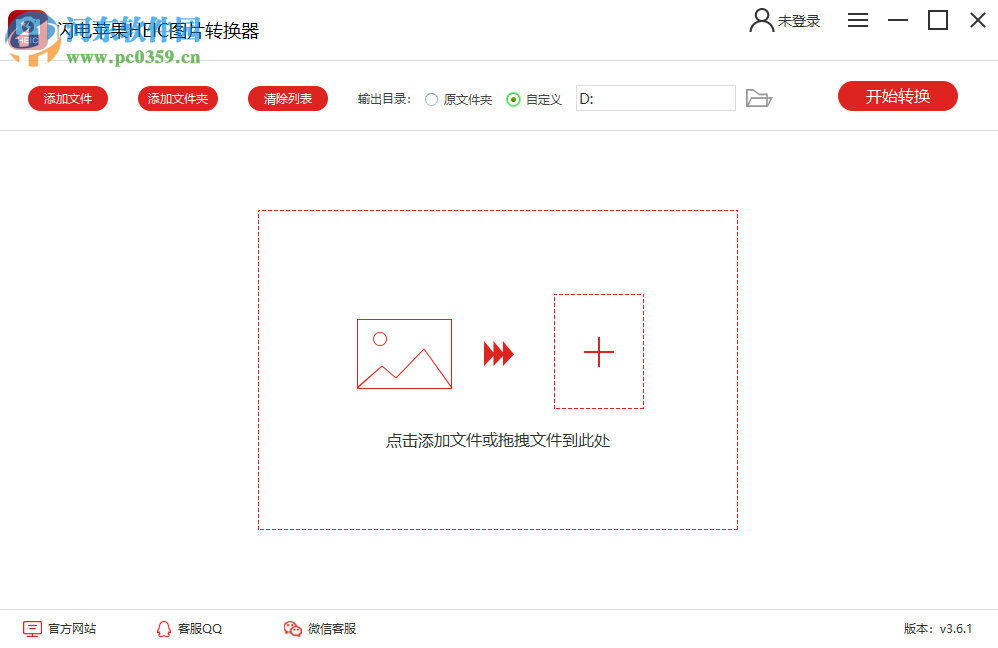
Task: Click the 未登录 user account icon
Action: (761, 20)
